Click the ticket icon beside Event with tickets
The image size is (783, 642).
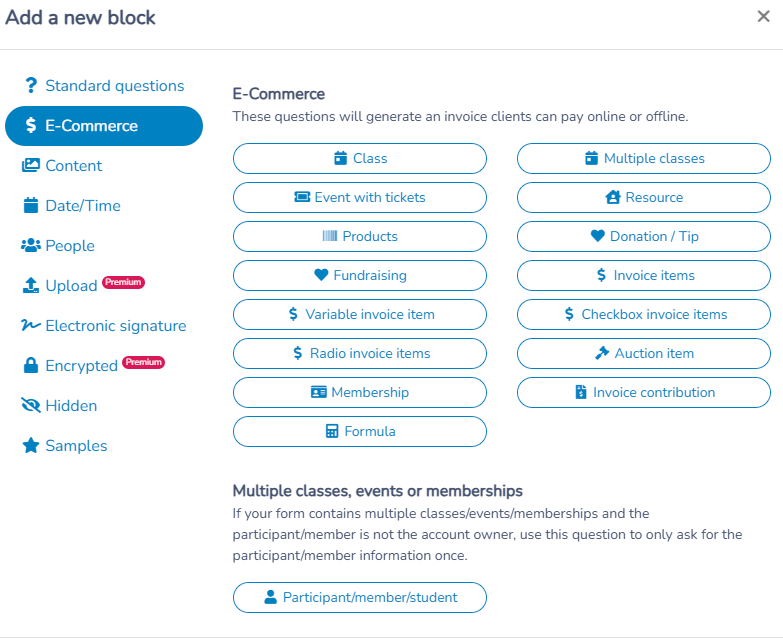(302, 197)
